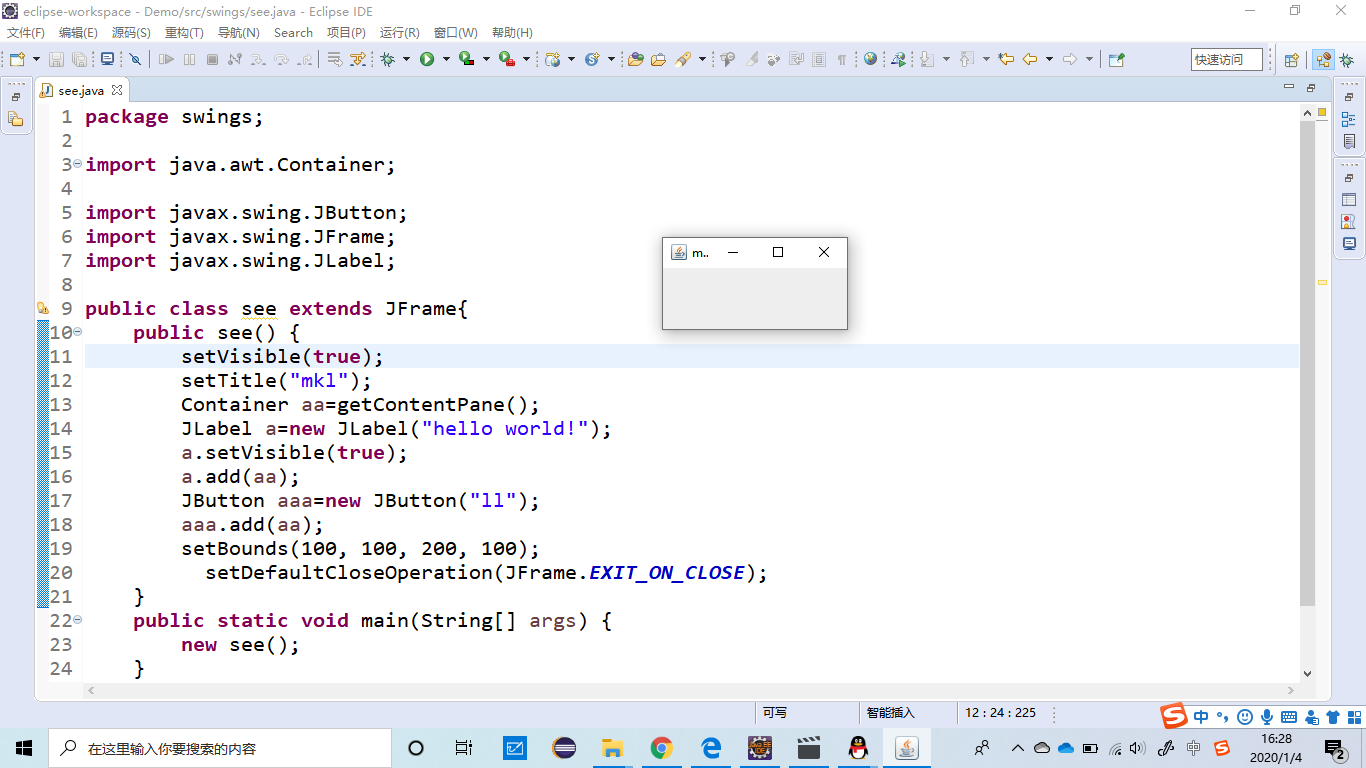Click the Step Over icon
Image resolution: width=1366 pixels, height=768 pixels.
point(281,59)
